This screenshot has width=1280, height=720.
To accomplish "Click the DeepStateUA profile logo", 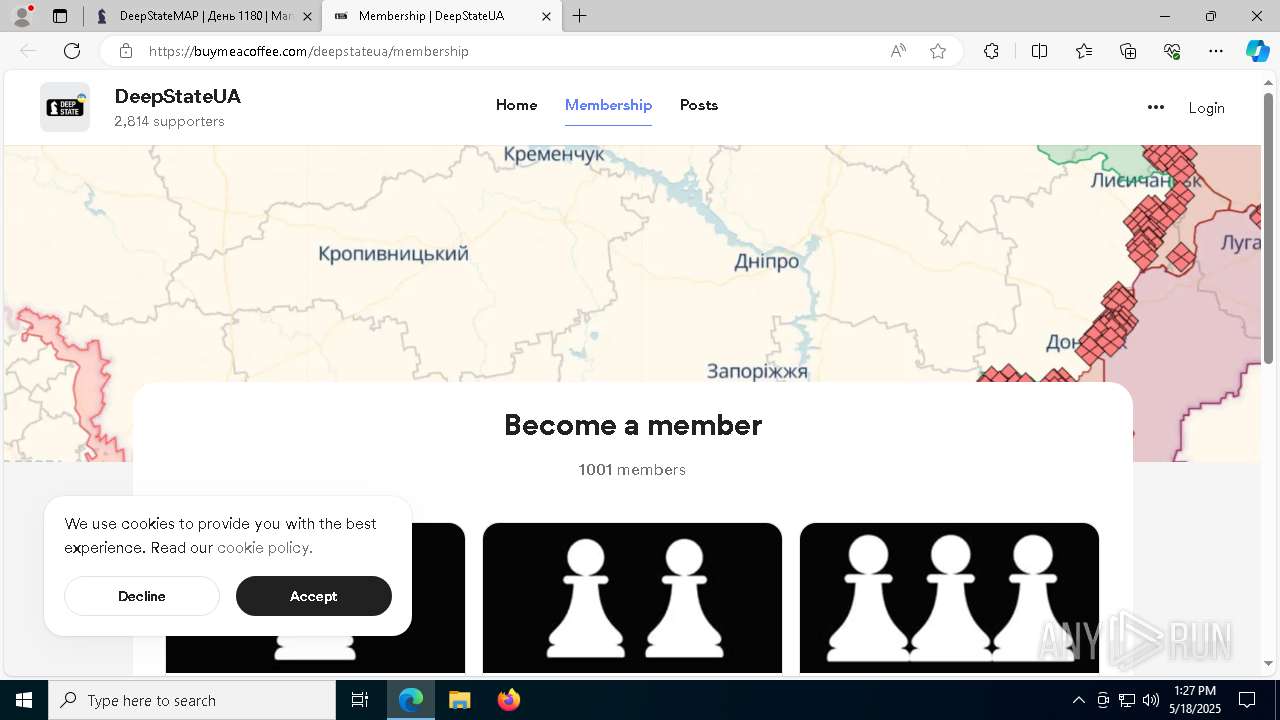I will (x=65, y=107).
